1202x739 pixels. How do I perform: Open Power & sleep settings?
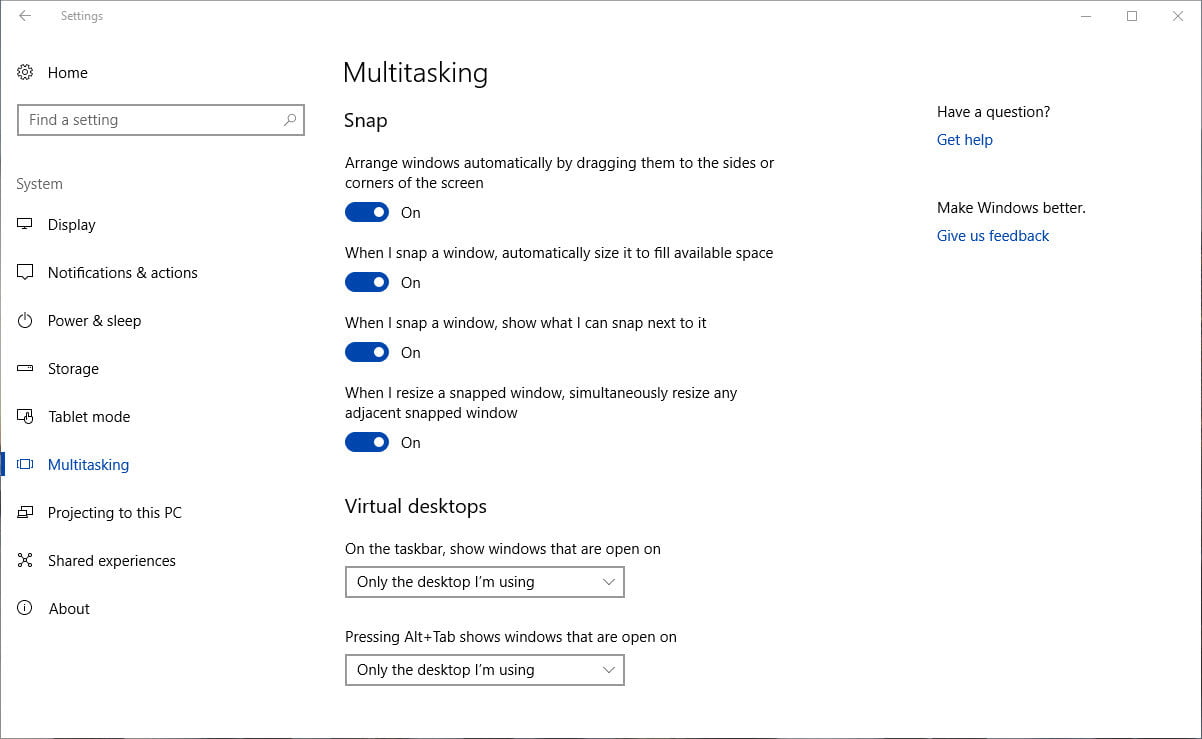[x=94, y=320]
